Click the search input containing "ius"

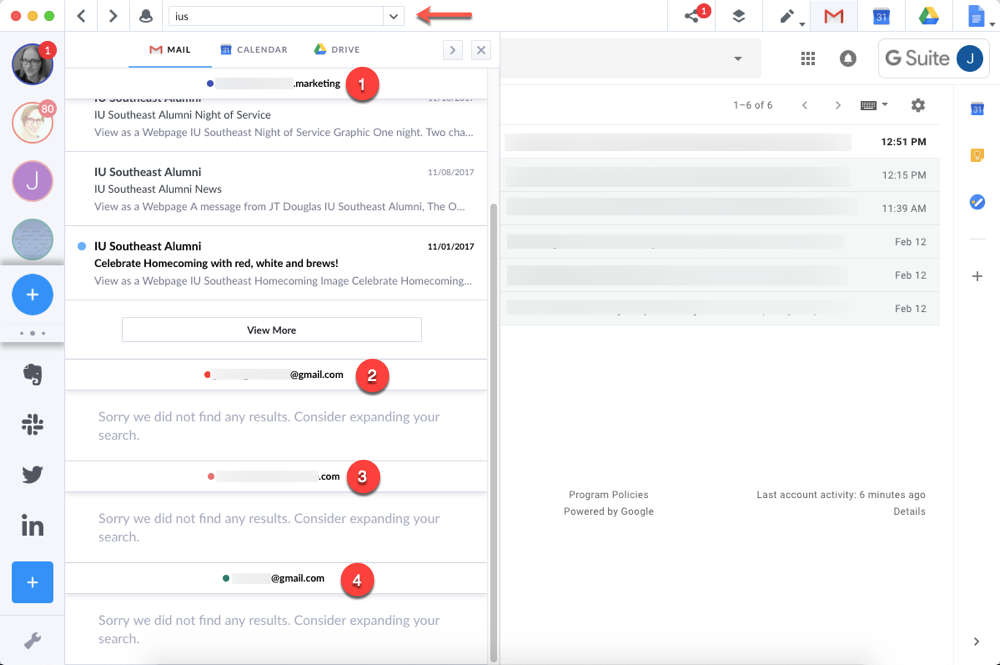275,16
